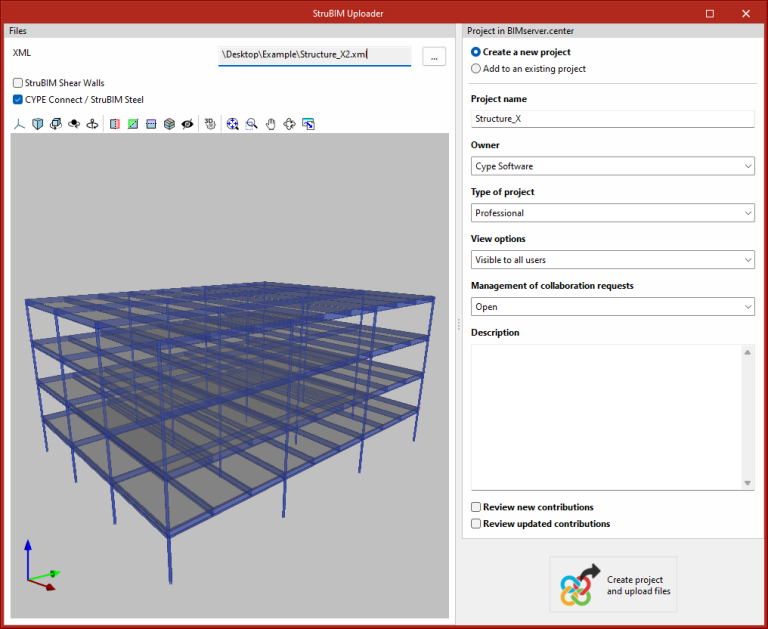Expand the View options dropdown

tap(613, 260)
